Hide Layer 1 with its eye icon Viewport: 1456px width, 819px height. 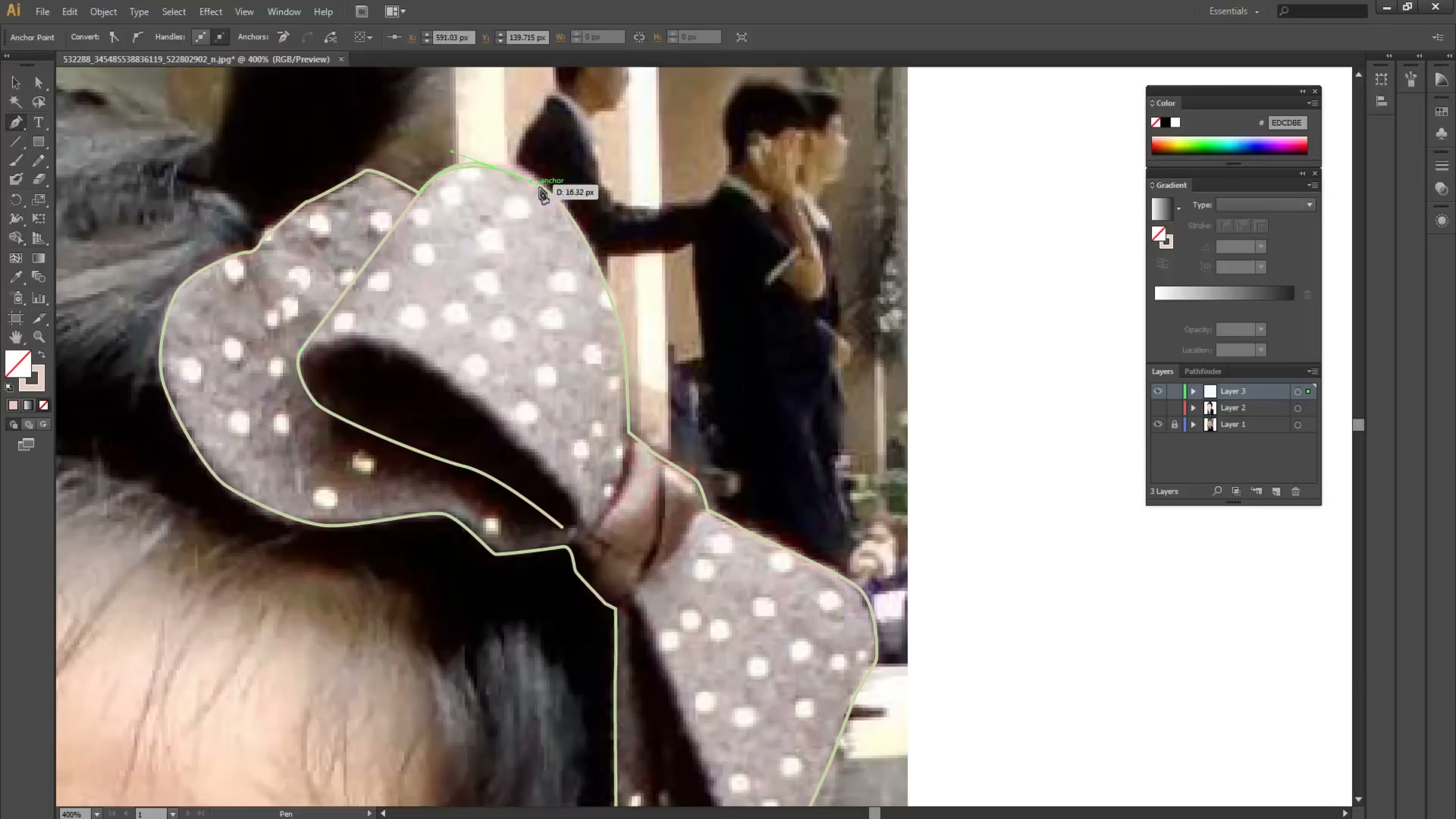pos(1158,425)
